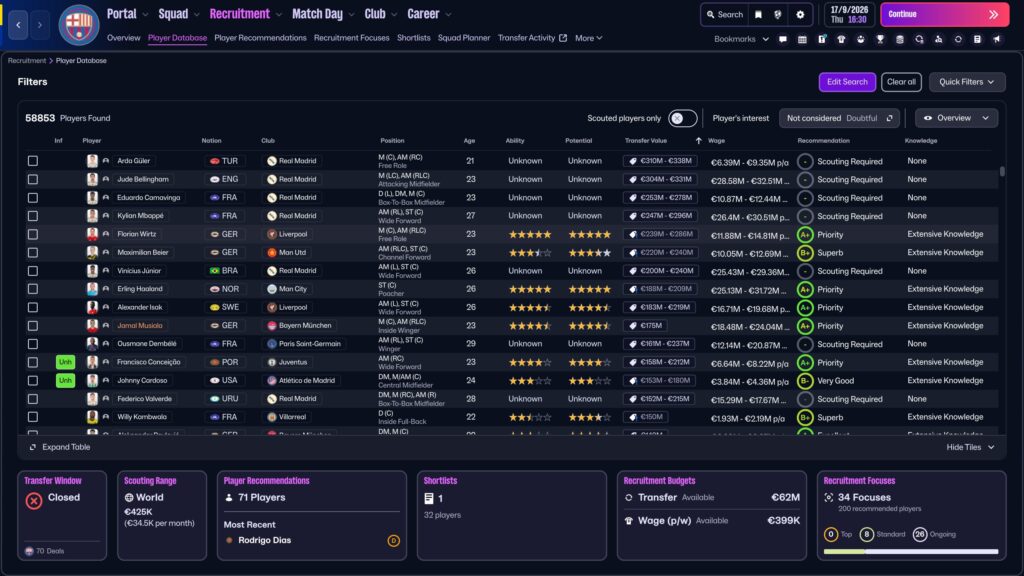Screen dimensions: 1024x576
Task: Open Jamal Musiala's player profile
Action: [x=140, y=325]
